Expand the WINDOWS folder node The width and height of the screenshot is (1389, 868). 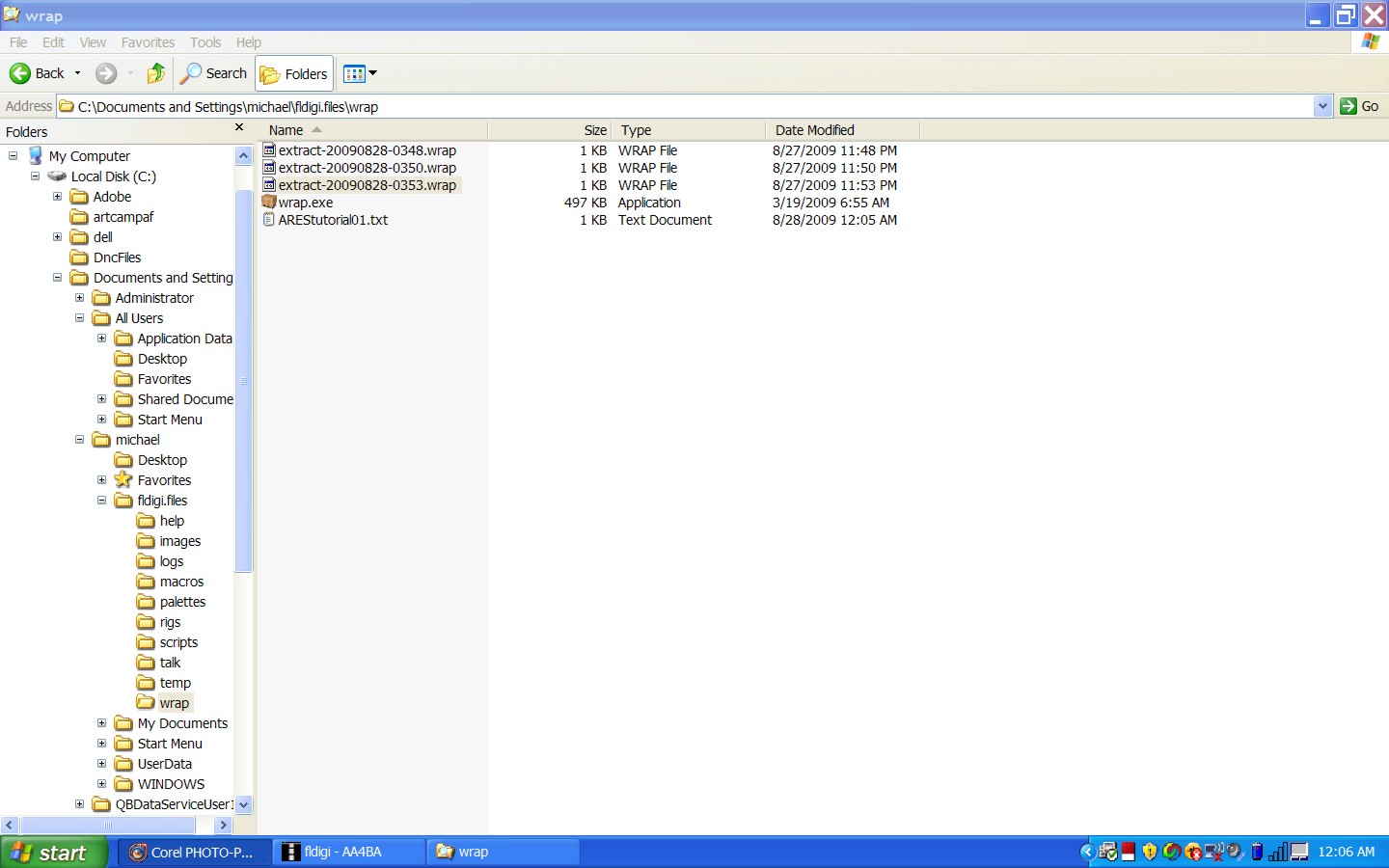(x=101, y=783)
